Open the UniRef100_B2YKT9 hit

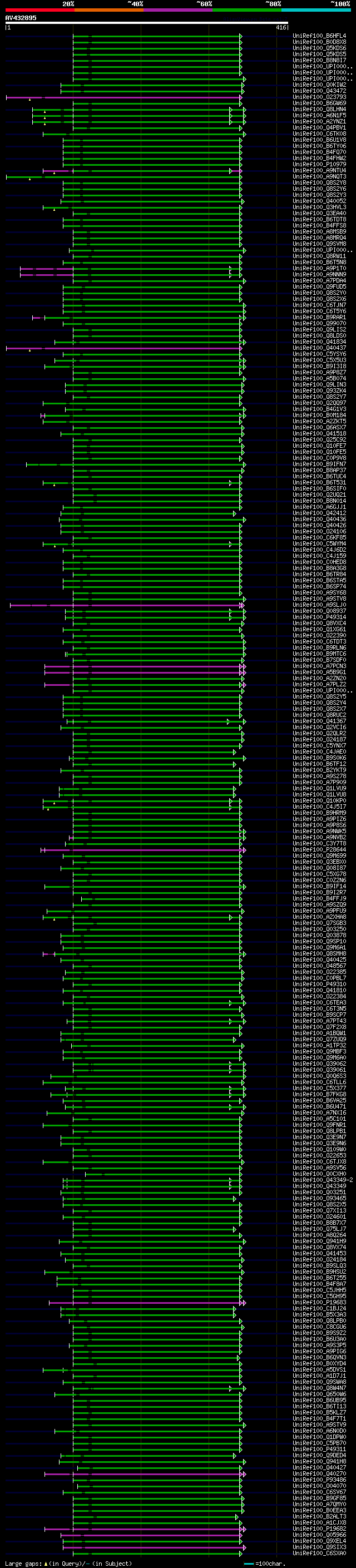coord(319,769)
